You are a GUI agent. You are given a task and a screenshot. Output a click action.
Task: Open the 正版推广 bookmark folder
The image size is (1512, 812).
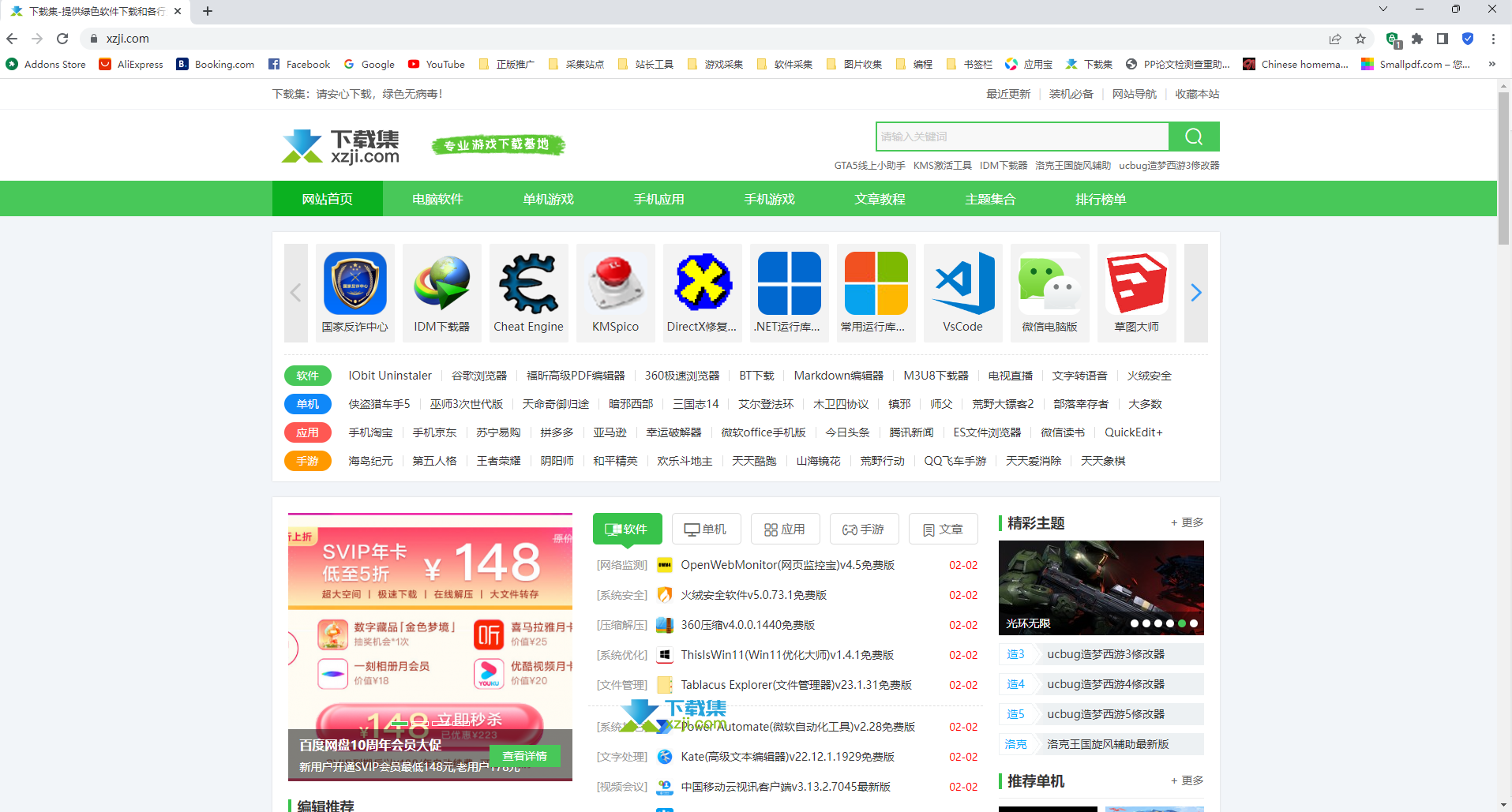point(506,64)
